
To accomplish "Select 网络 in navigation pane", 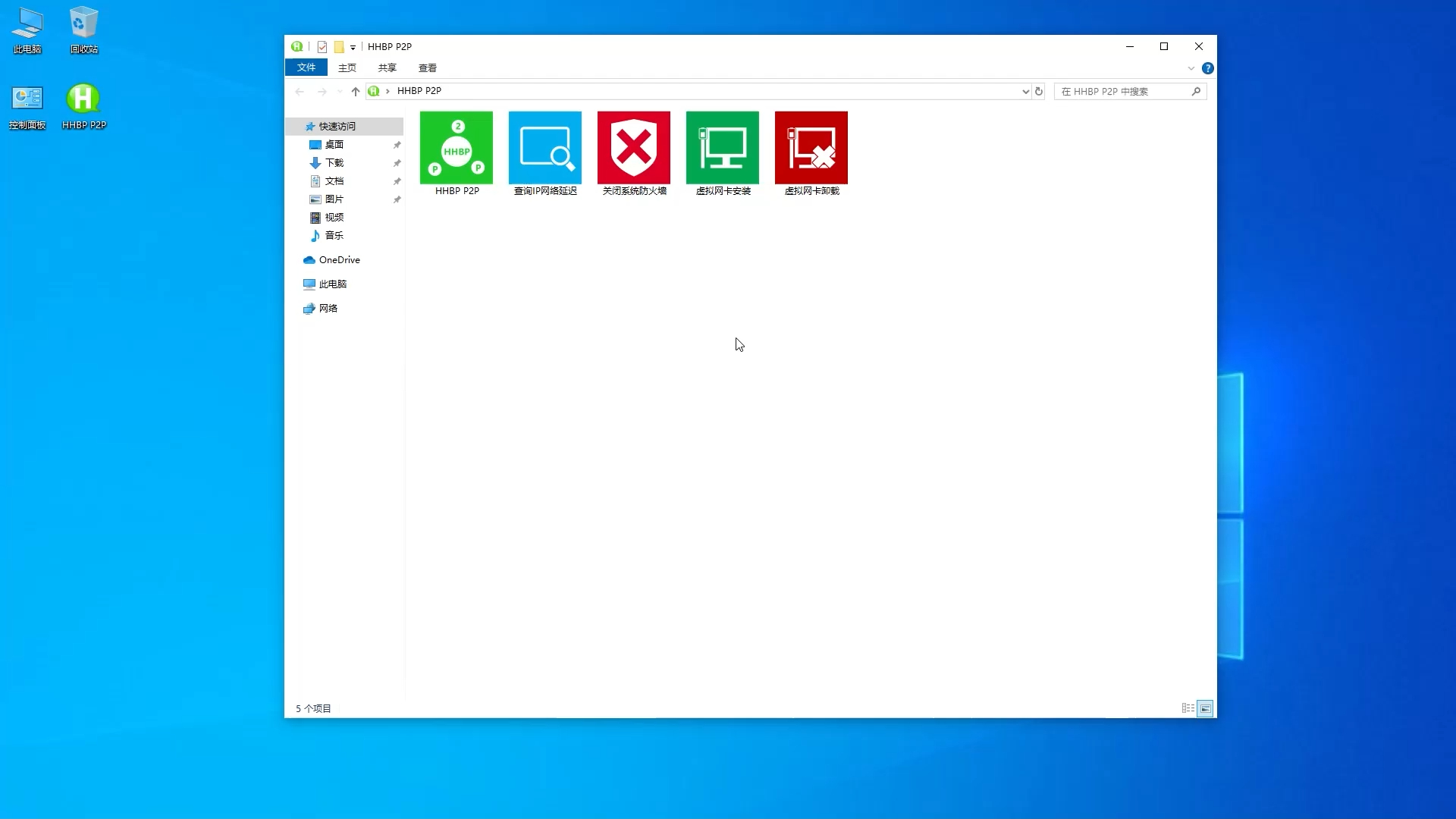I will 328,309.
